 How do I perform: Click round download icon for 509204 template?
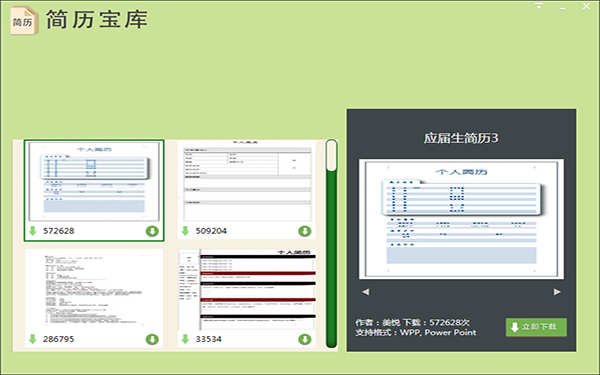click(x=305, y=231)
